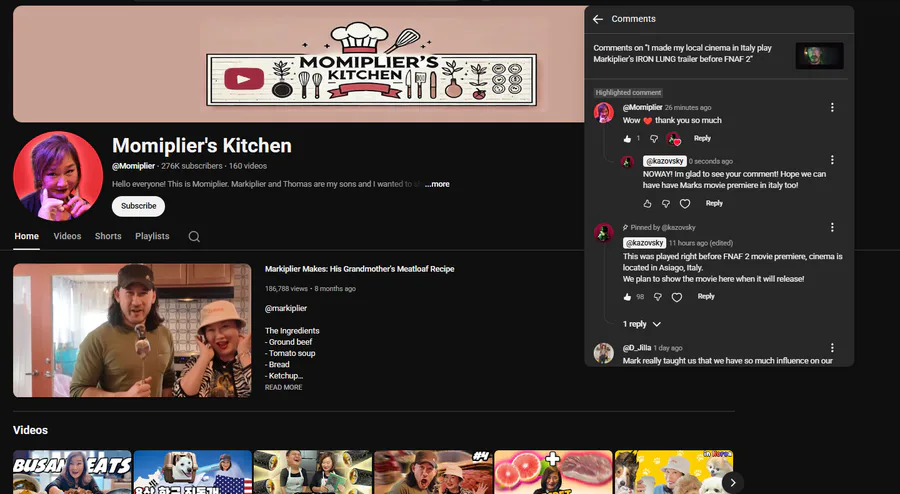Open more options for the @Momiplier comment
The image size is (900, 494).
(832, 107)
